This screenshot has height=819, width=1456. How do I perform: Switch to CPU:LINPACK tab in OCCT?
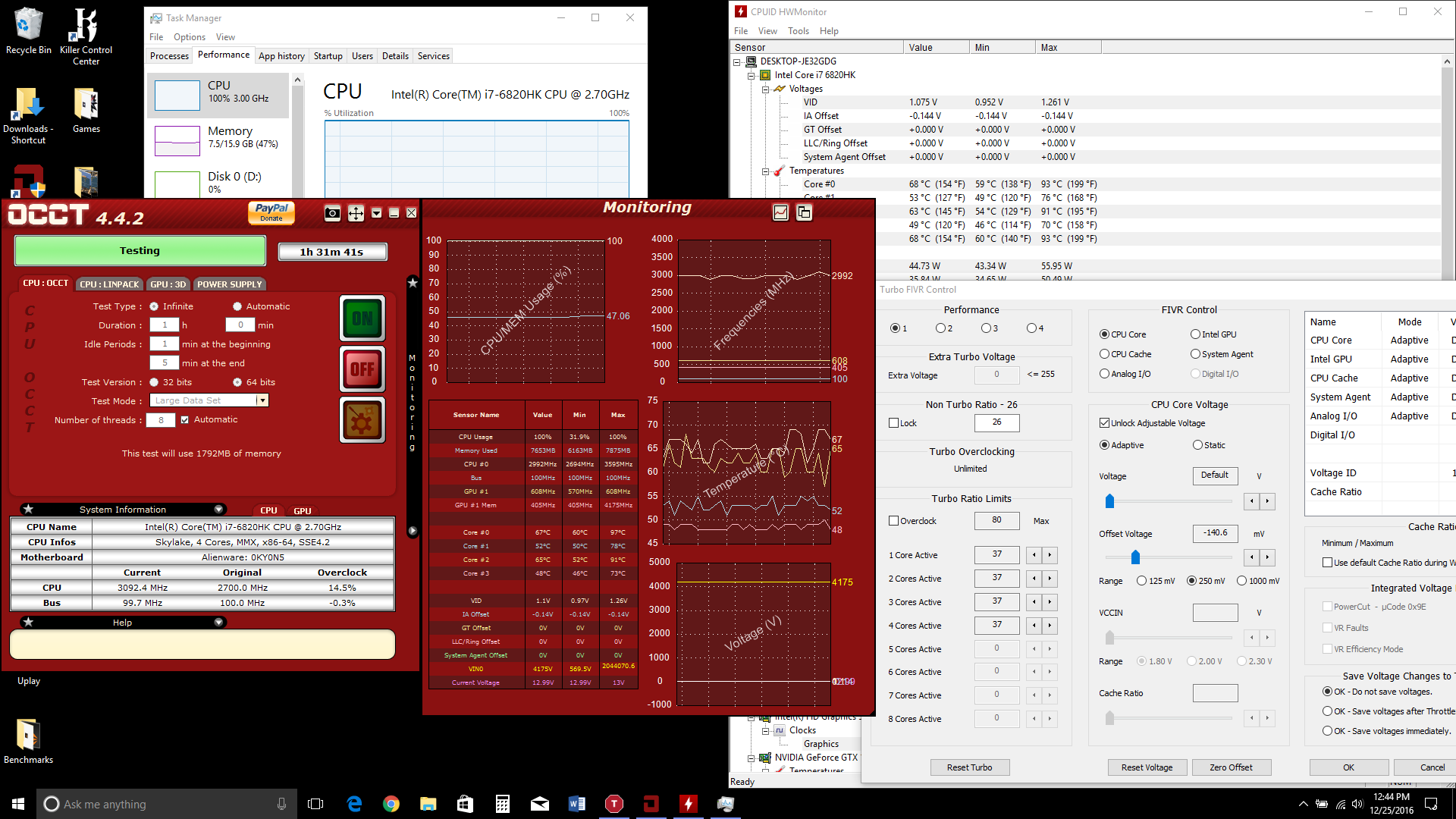point(110,284)
